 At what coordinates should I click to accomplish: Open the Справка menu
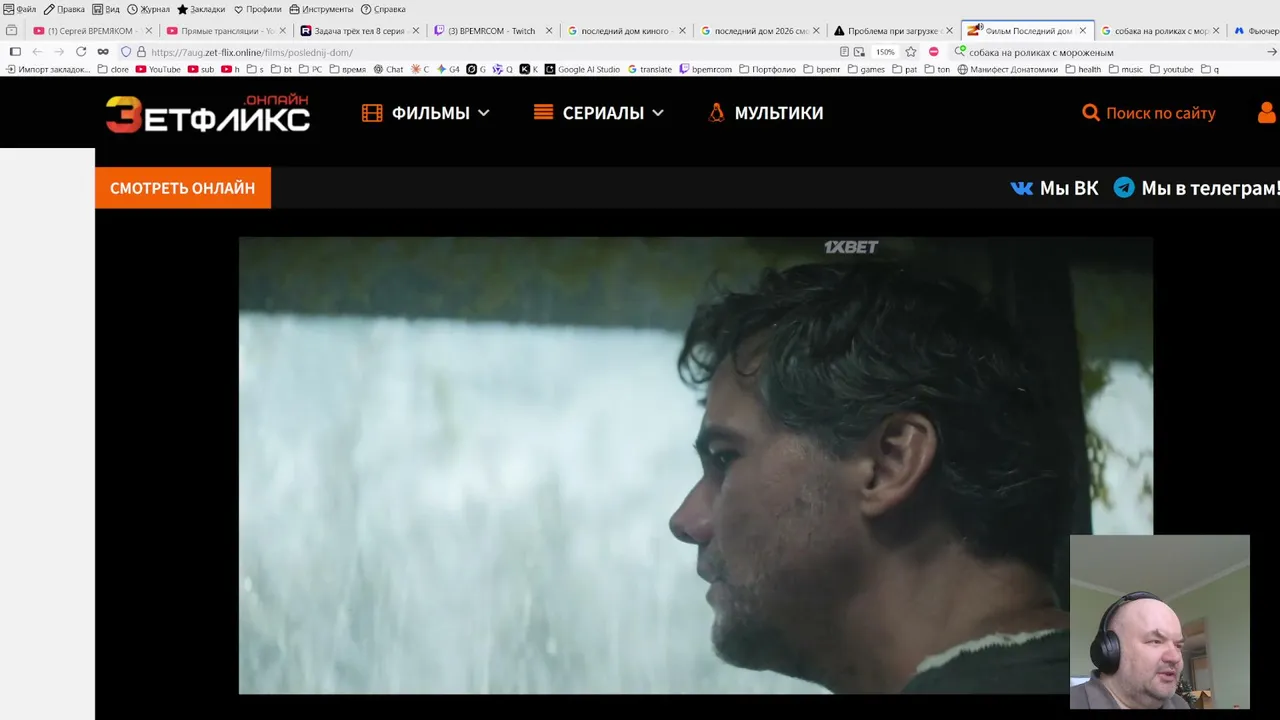tap(383, 9)
